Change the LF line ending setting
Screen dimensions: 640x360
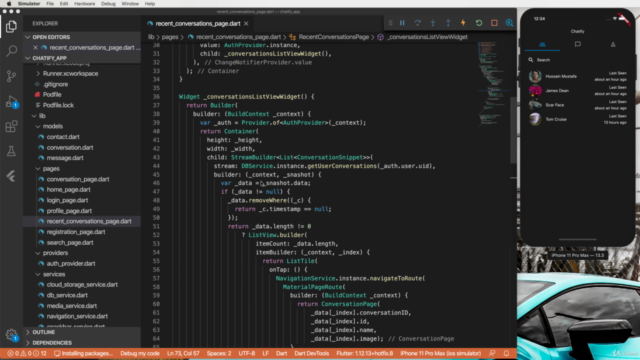pos(265,353)
